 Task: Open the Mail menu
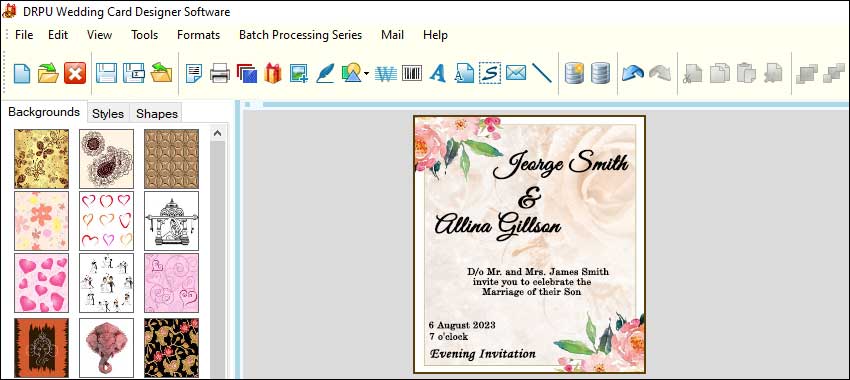click(x=392, y=35)
